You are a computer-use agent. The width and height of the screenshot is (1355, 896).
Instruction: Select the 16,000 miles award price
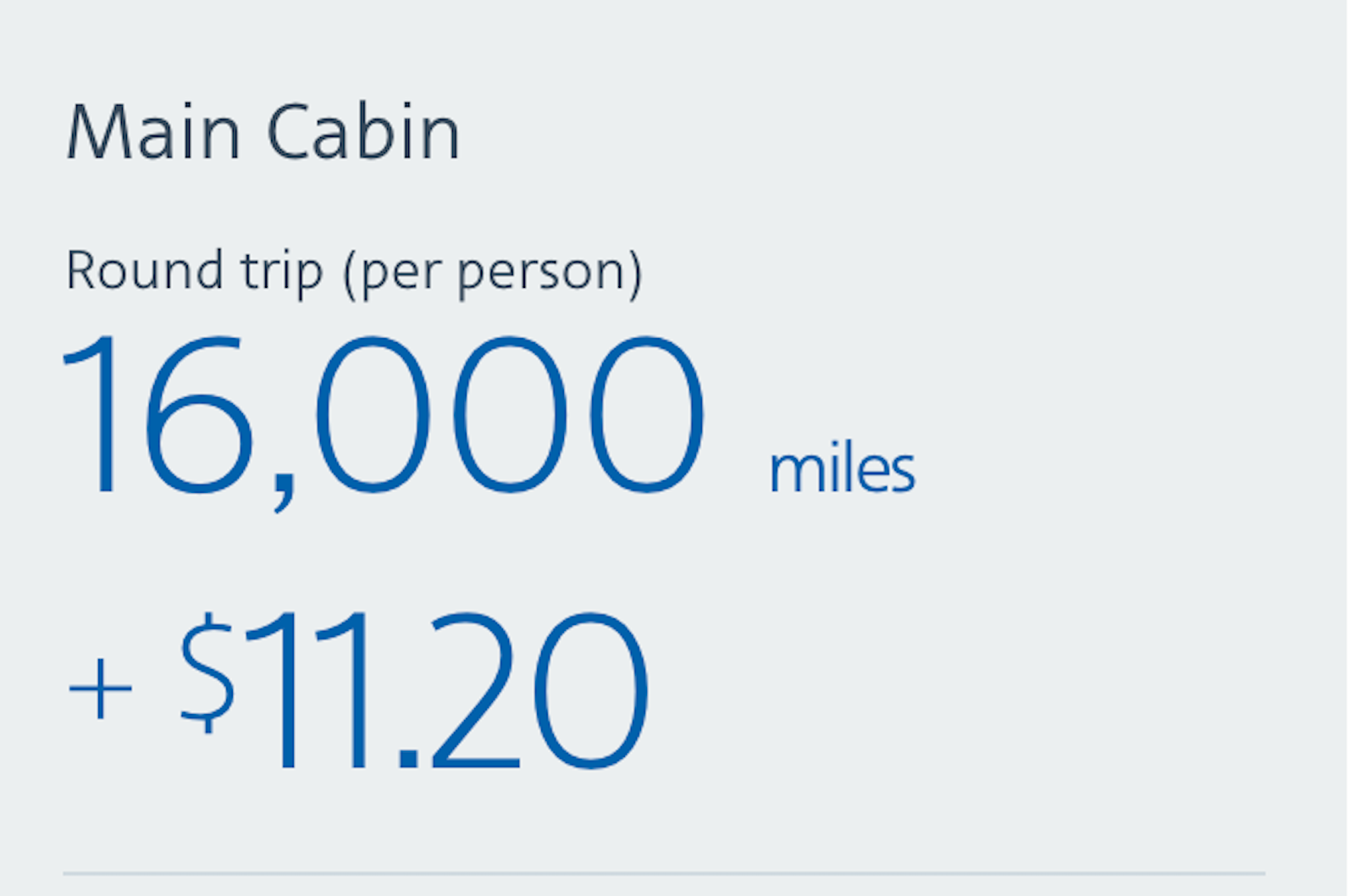click(x=383, y=415)
